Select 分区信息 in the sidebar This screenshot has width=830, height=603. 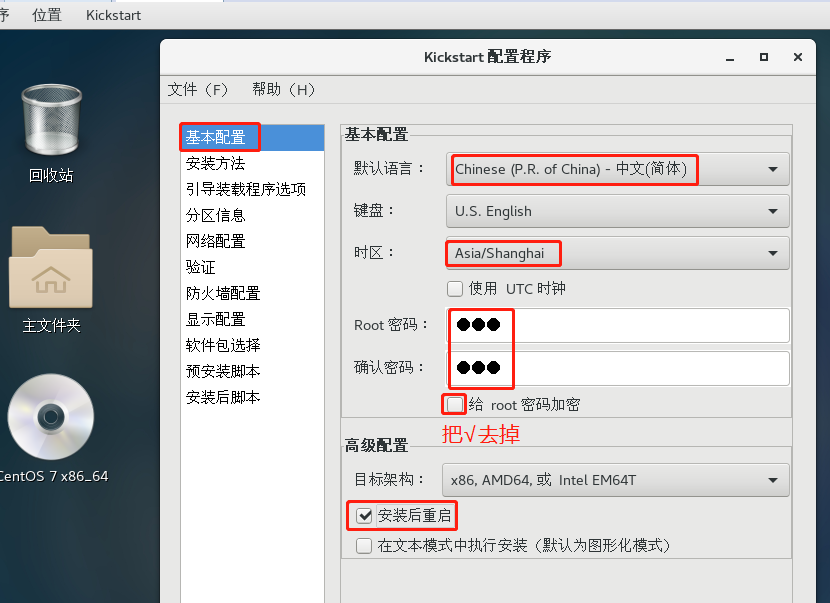click(x=252, y=215)
